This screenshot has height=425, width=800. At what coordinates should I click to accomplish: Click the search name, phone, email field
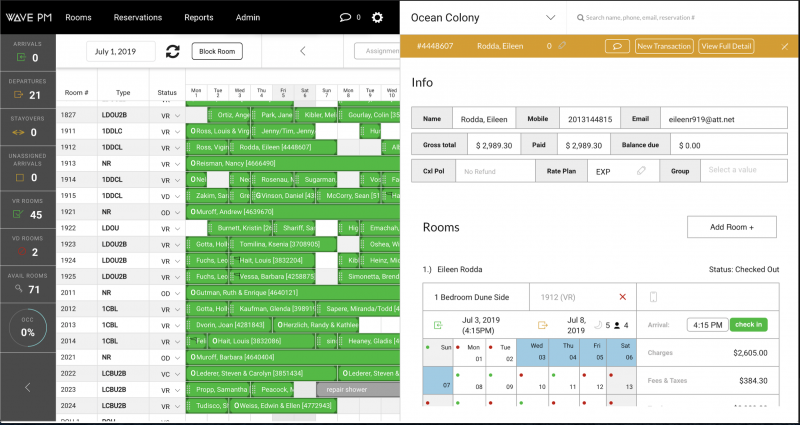(680, 17)
